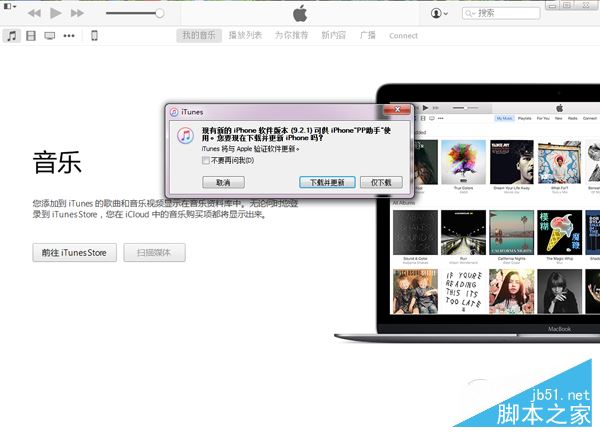Click the previous track rewind button

(34, 13)
